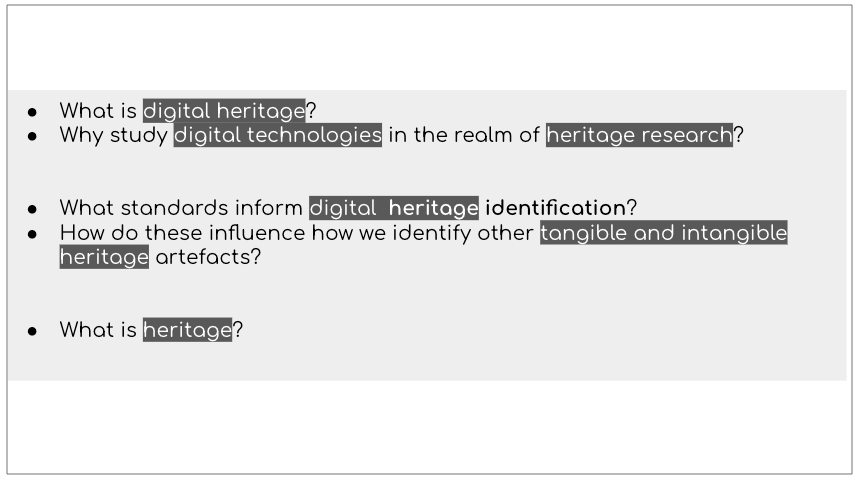Screen dimensions: 856x480
Task: Select the bullet next to "How do these influence"
Action: tap(33, 234)
